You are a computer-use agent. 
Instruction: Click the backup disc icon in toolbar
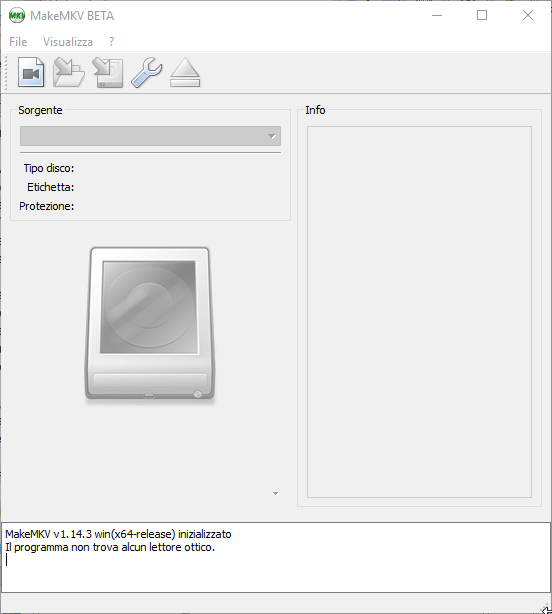[x=108, y=72]
